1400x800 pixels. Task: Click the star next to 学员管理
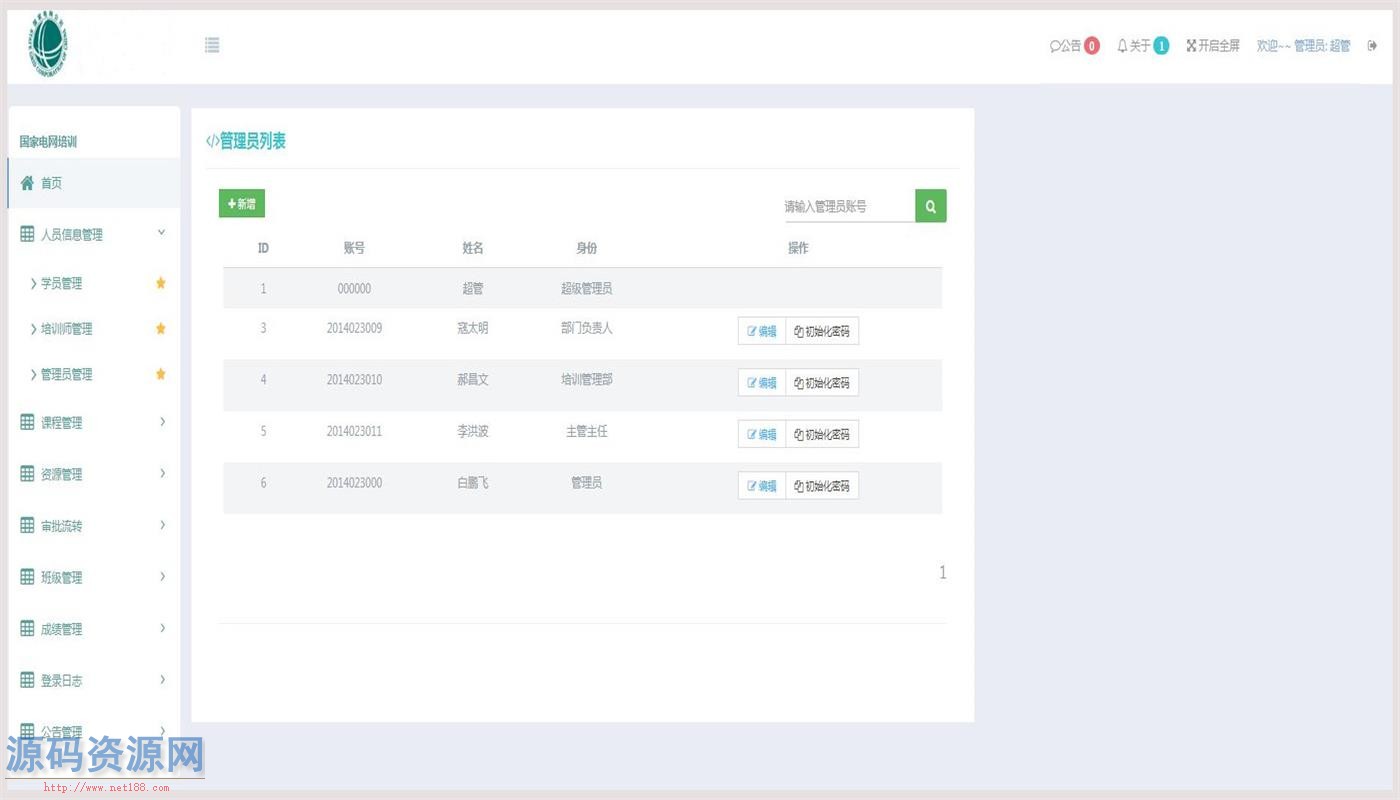coord(161,283)
